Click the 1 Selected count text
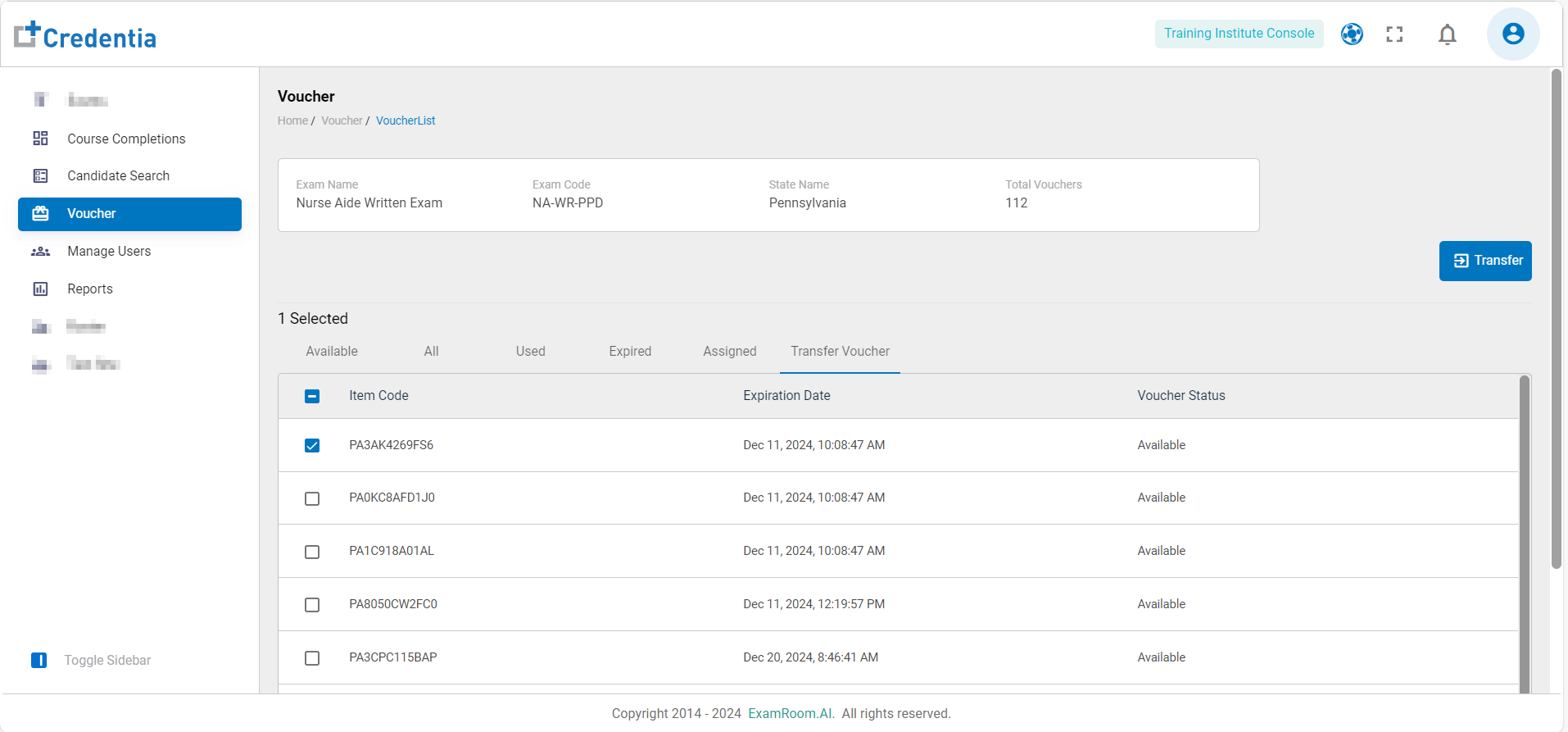Viewport: 1568px width, 732px height. coord(313,319)
